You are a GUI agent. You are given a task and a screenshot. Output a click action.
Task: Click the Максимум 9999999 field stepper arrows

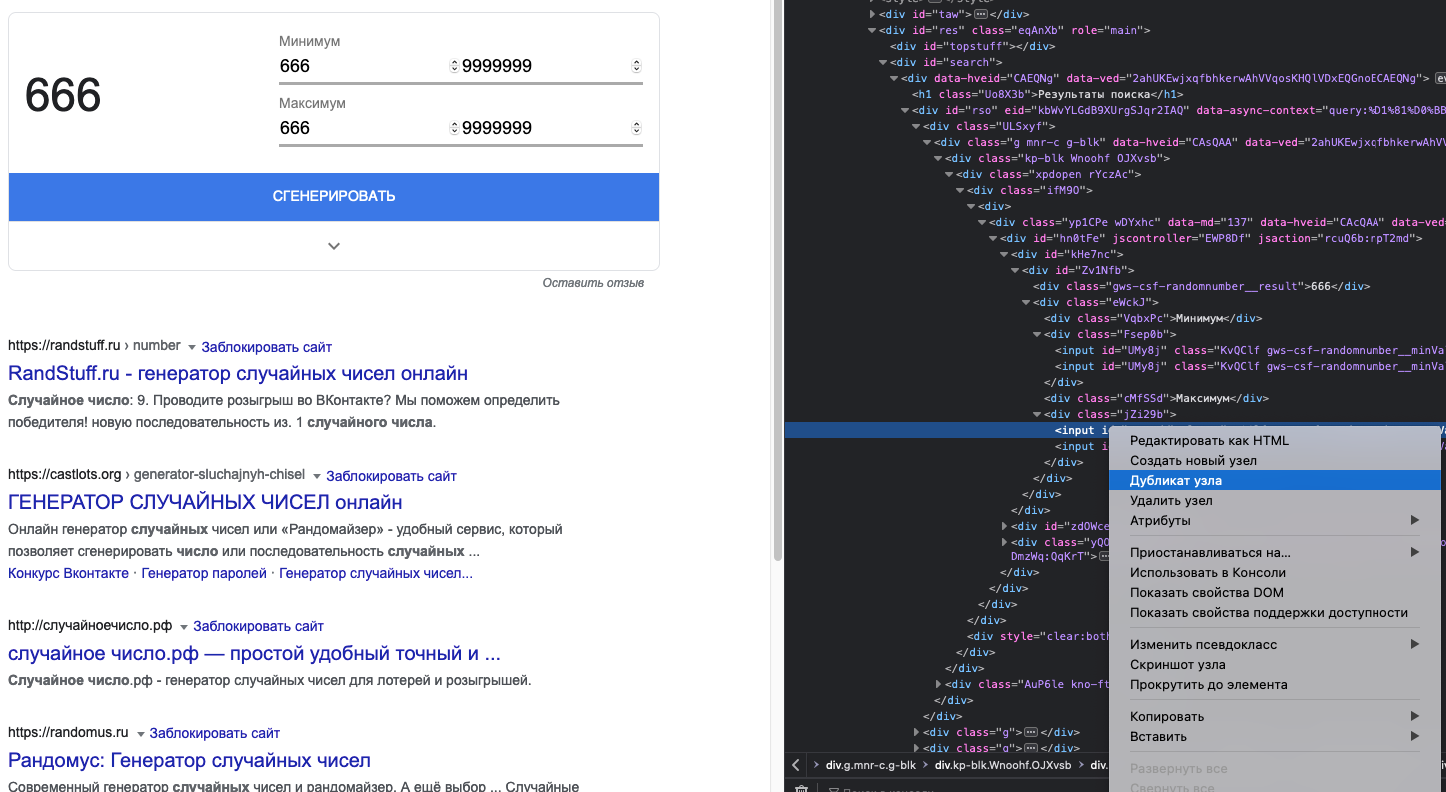(636, 128)
